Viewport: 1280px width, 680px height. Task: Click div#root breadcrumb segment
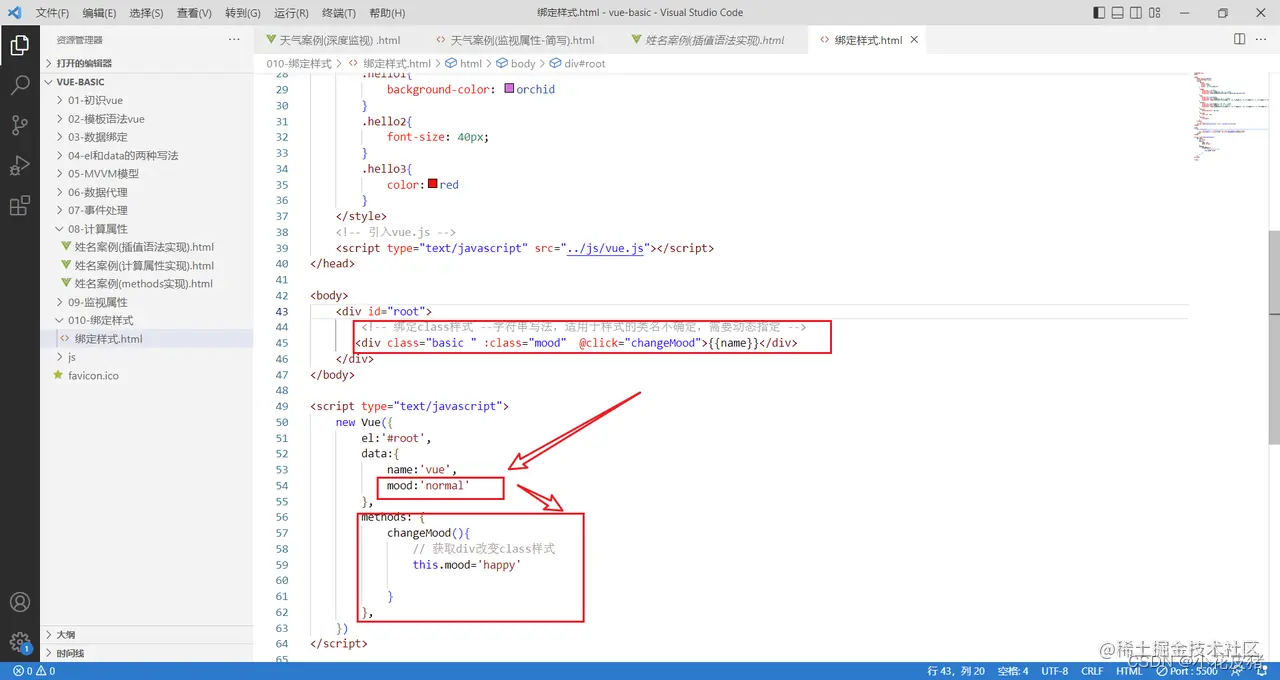(578, 63)
